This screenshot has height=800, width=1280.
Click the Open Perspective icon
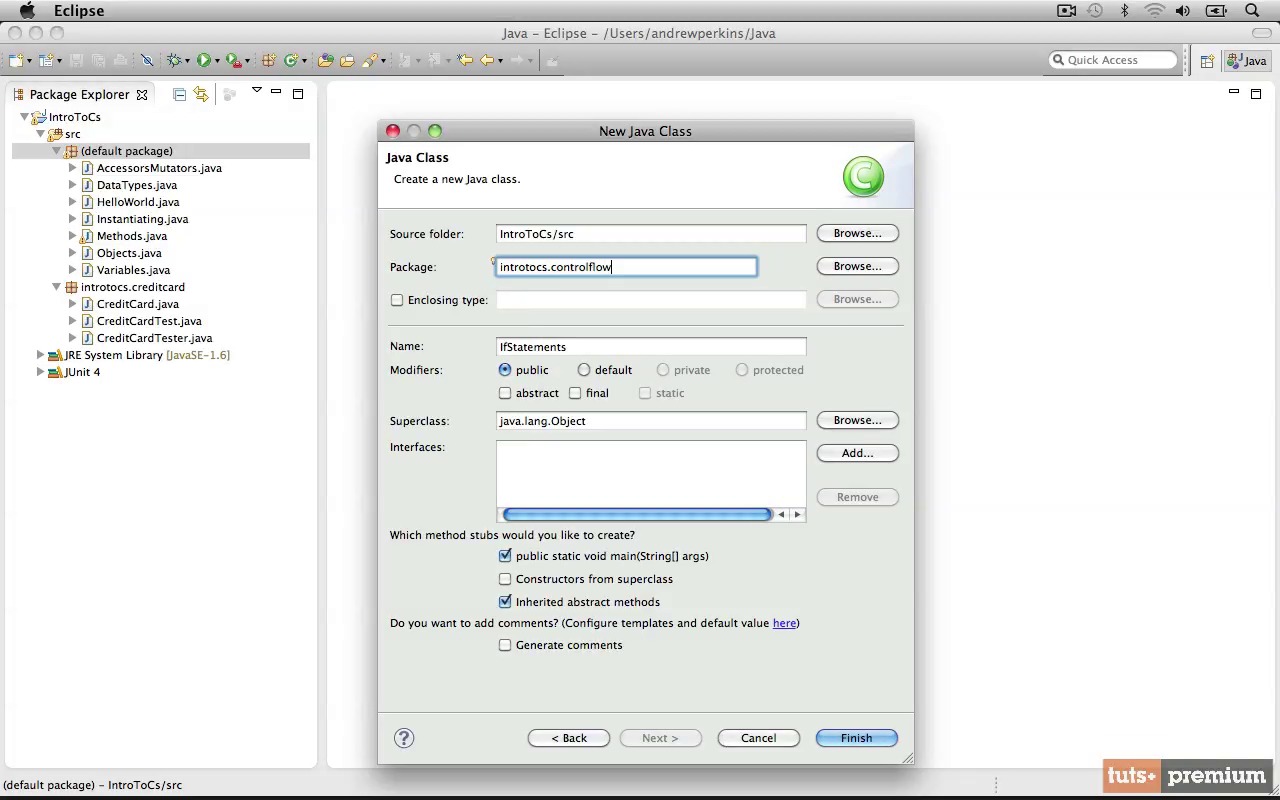(1207, 61)
